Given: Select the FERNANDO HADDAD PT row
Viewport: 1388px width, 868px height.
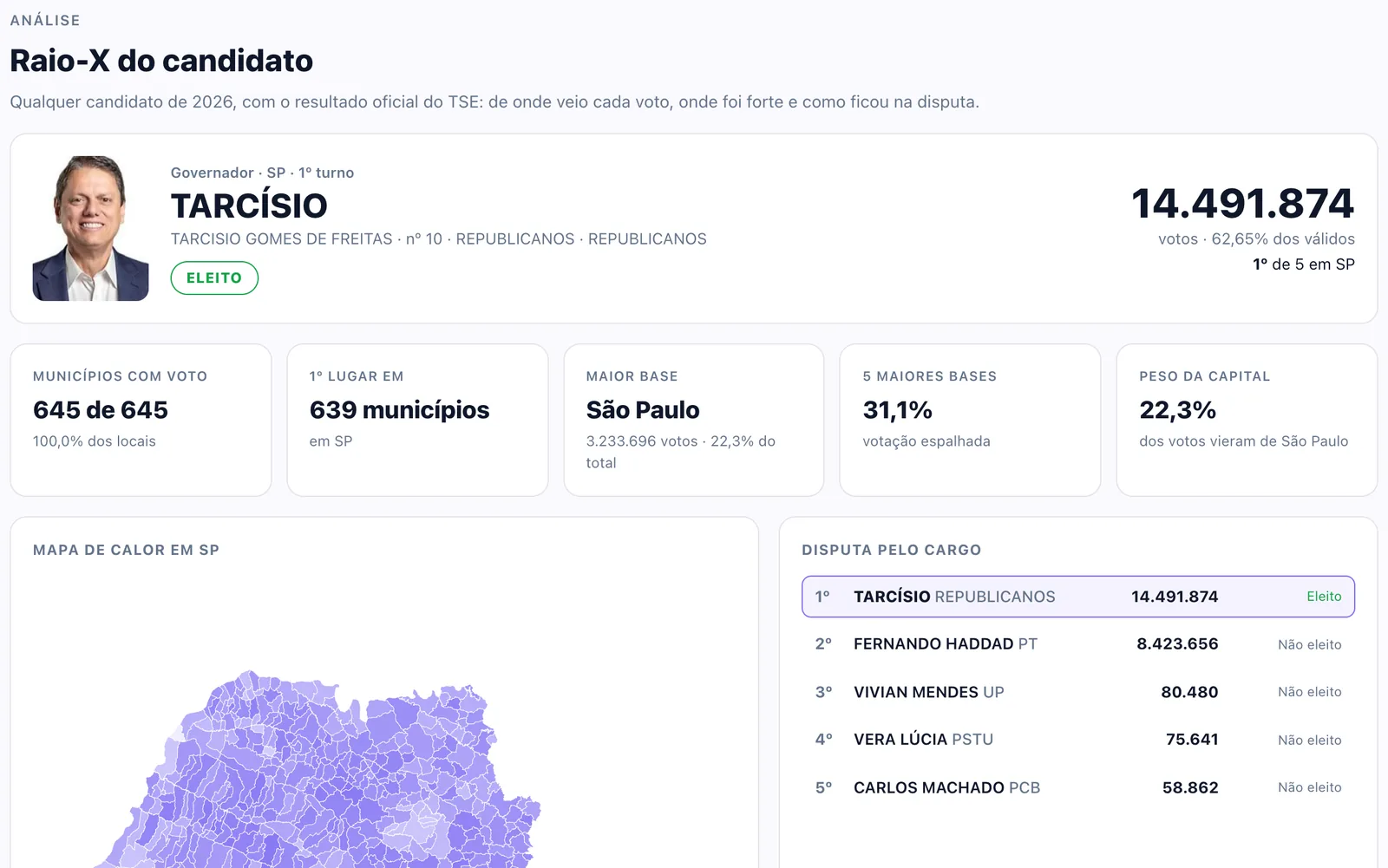Looking at the screenshot, I should (1077, 644).
